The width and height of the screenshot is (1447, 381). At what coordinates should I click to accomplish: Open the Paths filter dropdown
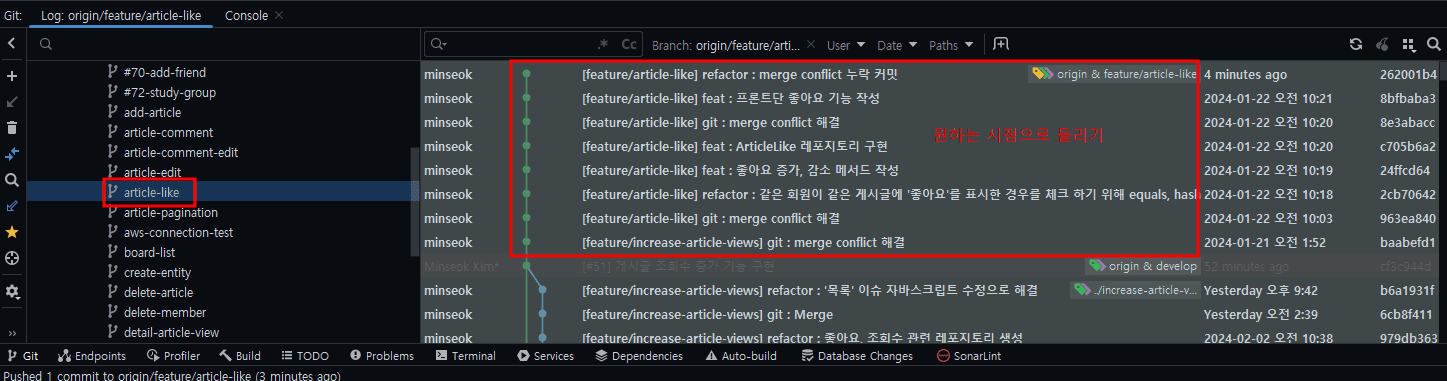click(x=951, y=45)
